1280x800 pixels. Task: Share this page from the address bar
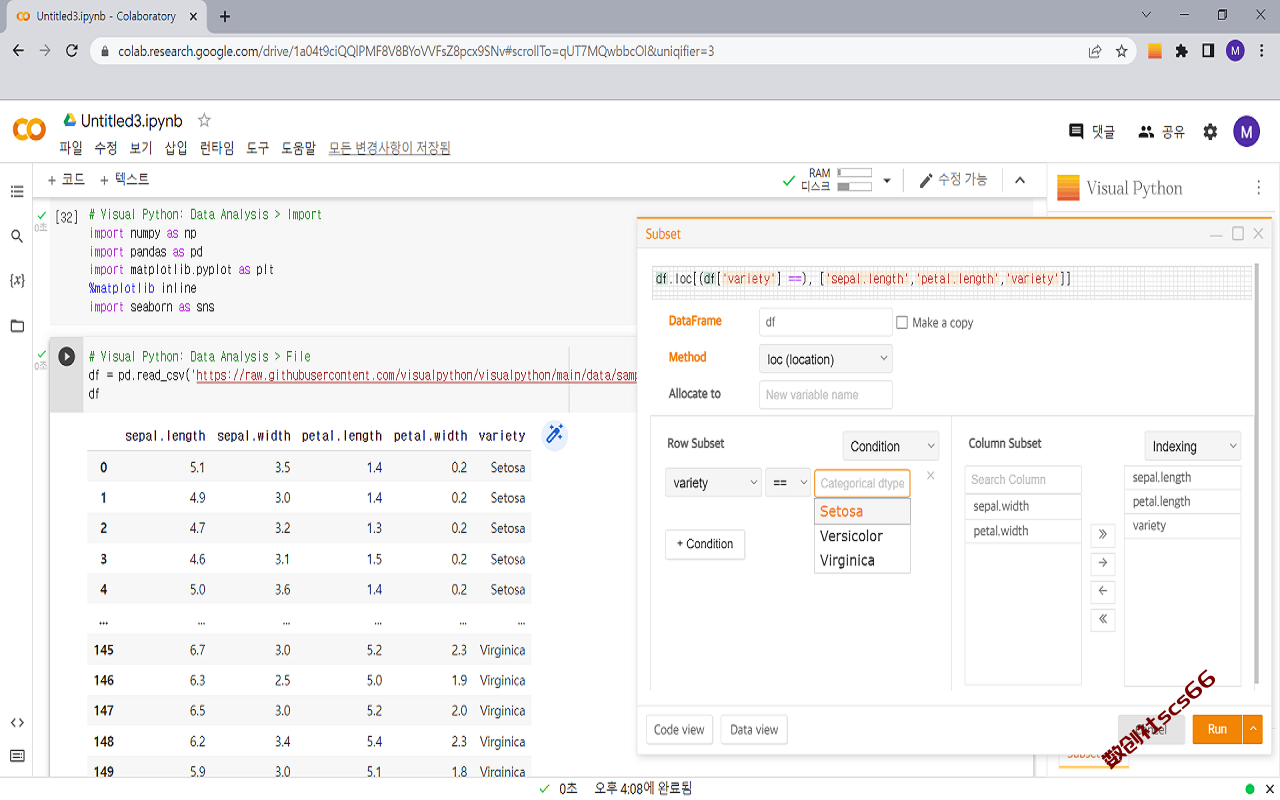(x=1095, y=51)
